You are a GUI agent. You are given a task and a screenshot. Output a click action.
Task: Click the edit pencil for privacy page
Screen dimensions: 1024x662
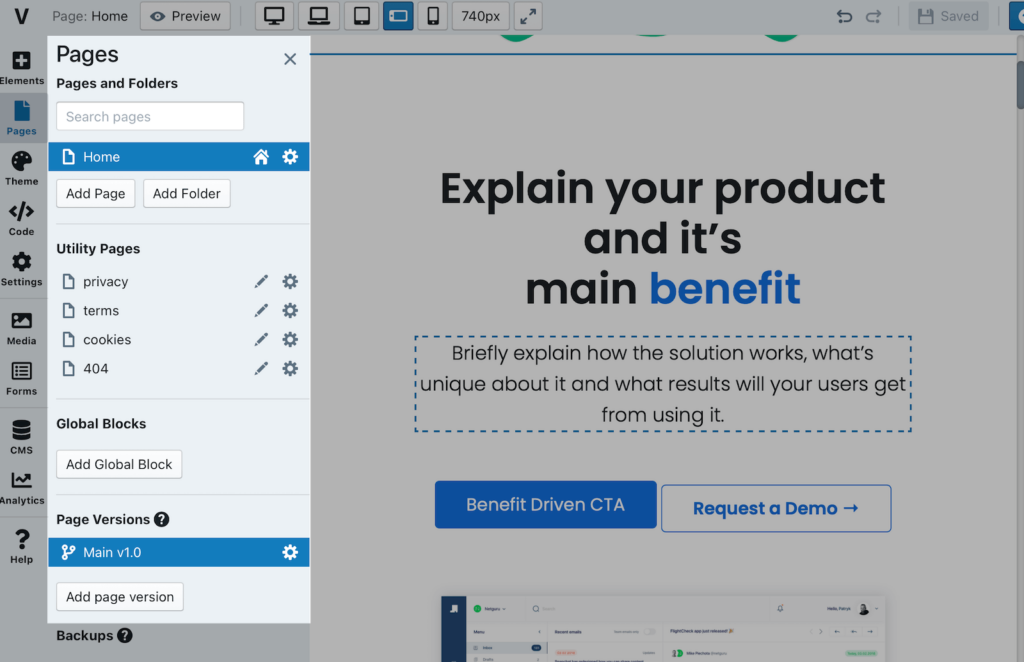coord(261,282)
